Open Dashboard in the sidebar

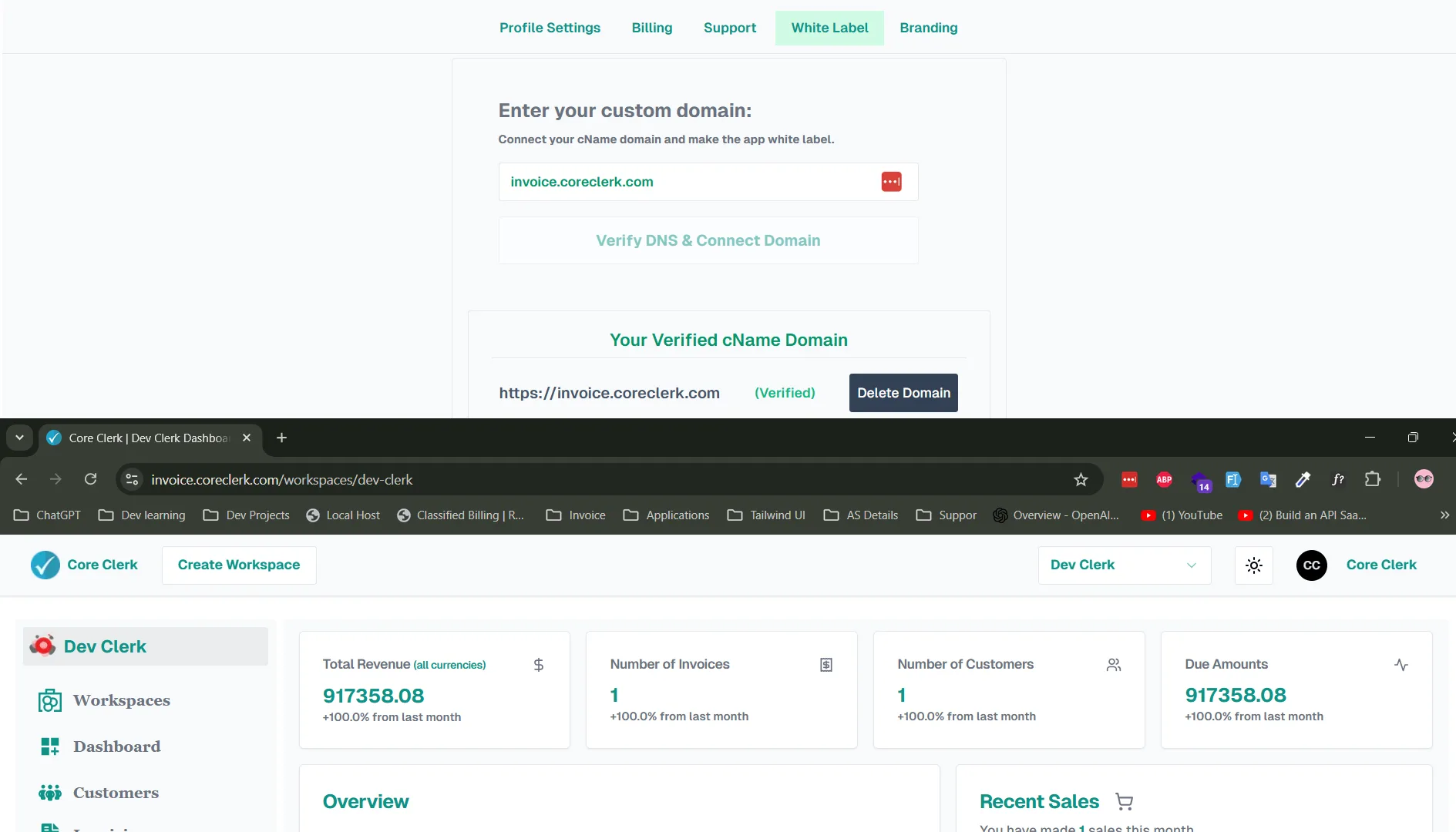(99, 746)
